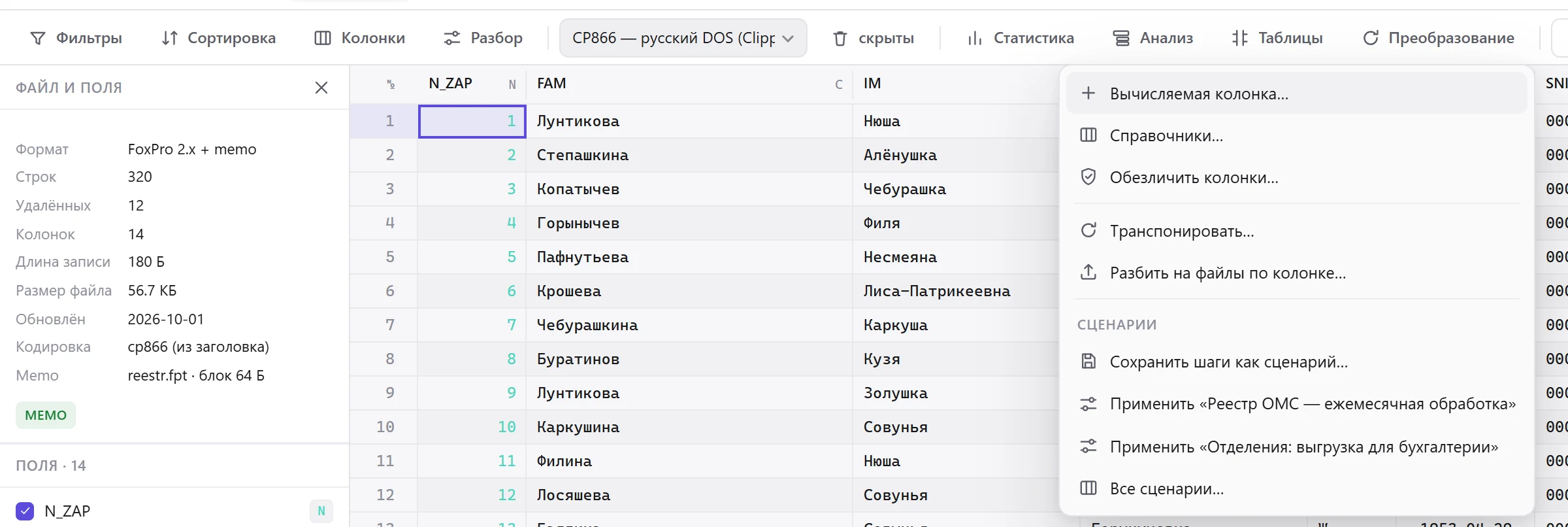
Task: Click the FAM cell Буратинов
Action: point(689,359)
